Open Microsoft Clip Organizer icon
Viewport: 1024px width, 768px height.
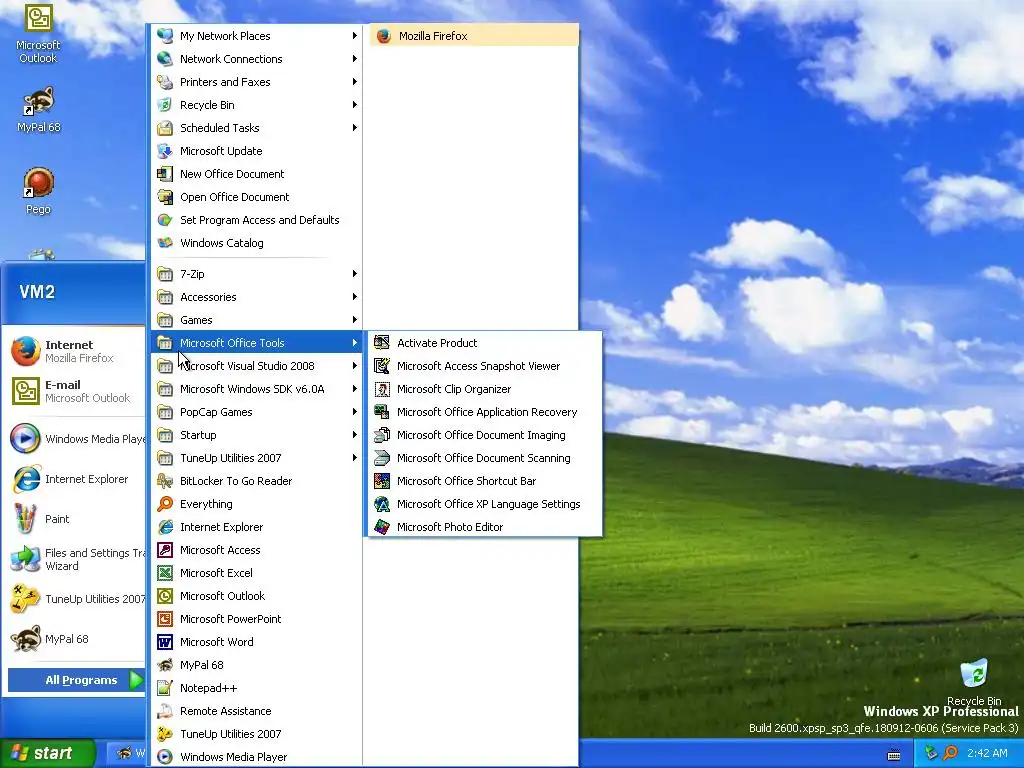pyautogui.click(x=382, y=389)
